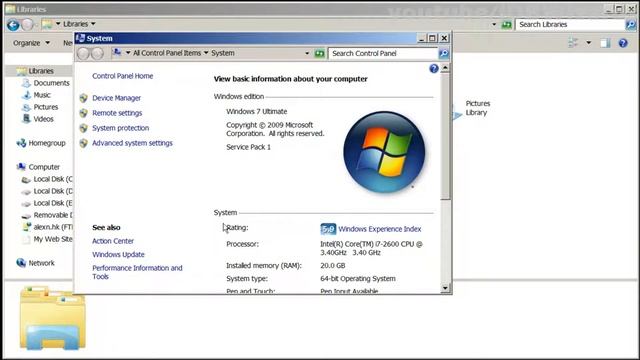Click in Search Control Panel field
640x360 pixels.
point(382,53)
